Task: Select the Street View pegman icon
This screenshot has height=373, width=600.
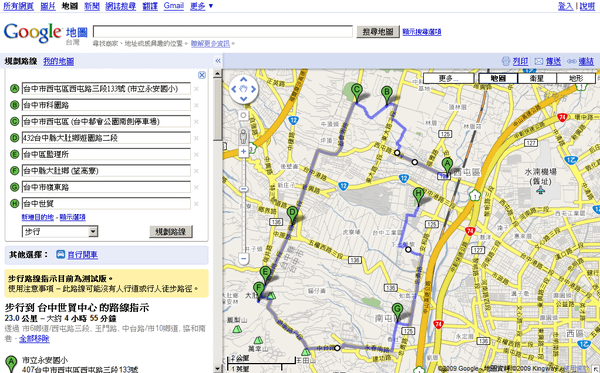Action: pos(243,135)
